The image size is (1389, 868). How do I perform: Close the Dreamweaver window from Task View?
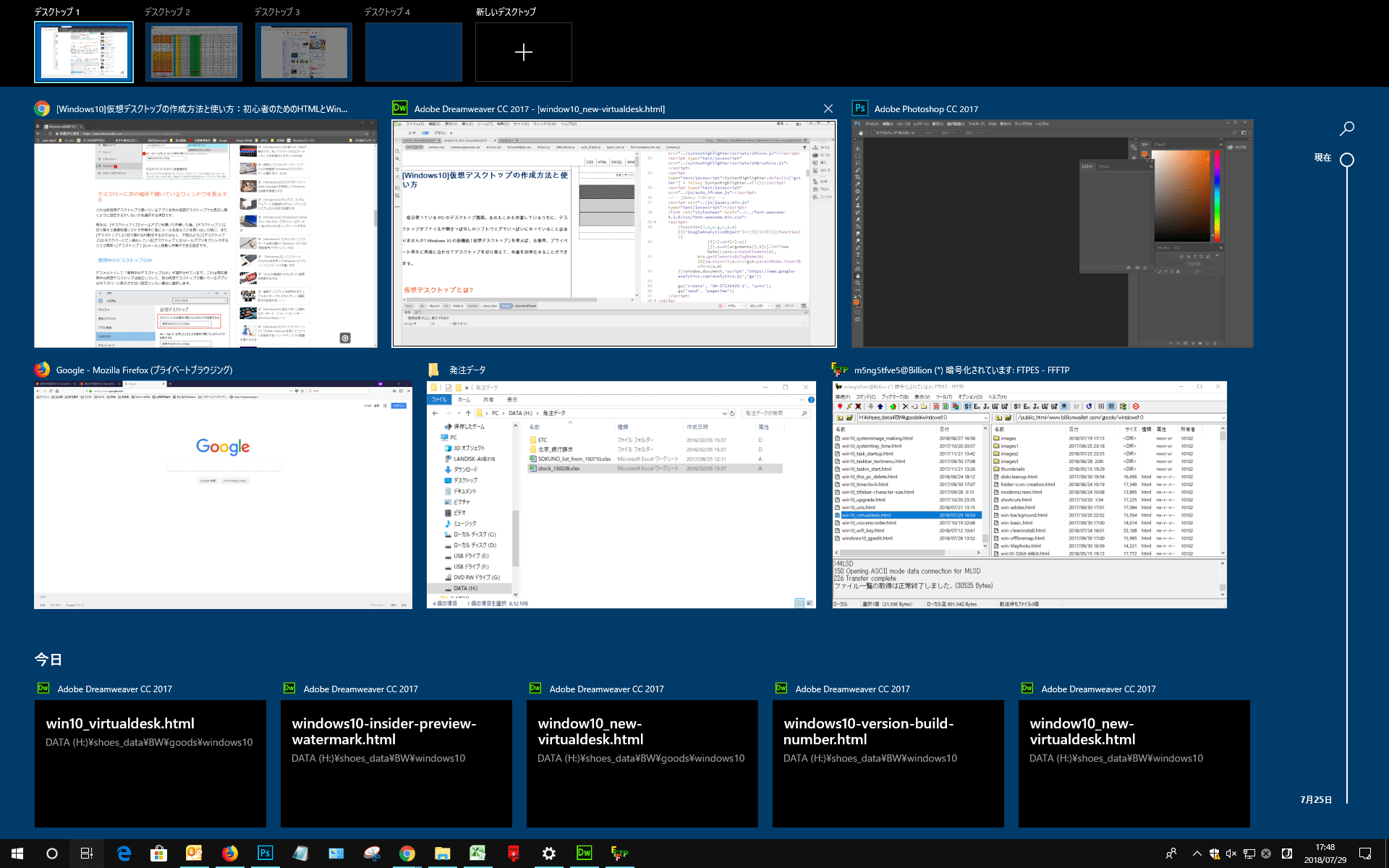click(x=828, y=109)
